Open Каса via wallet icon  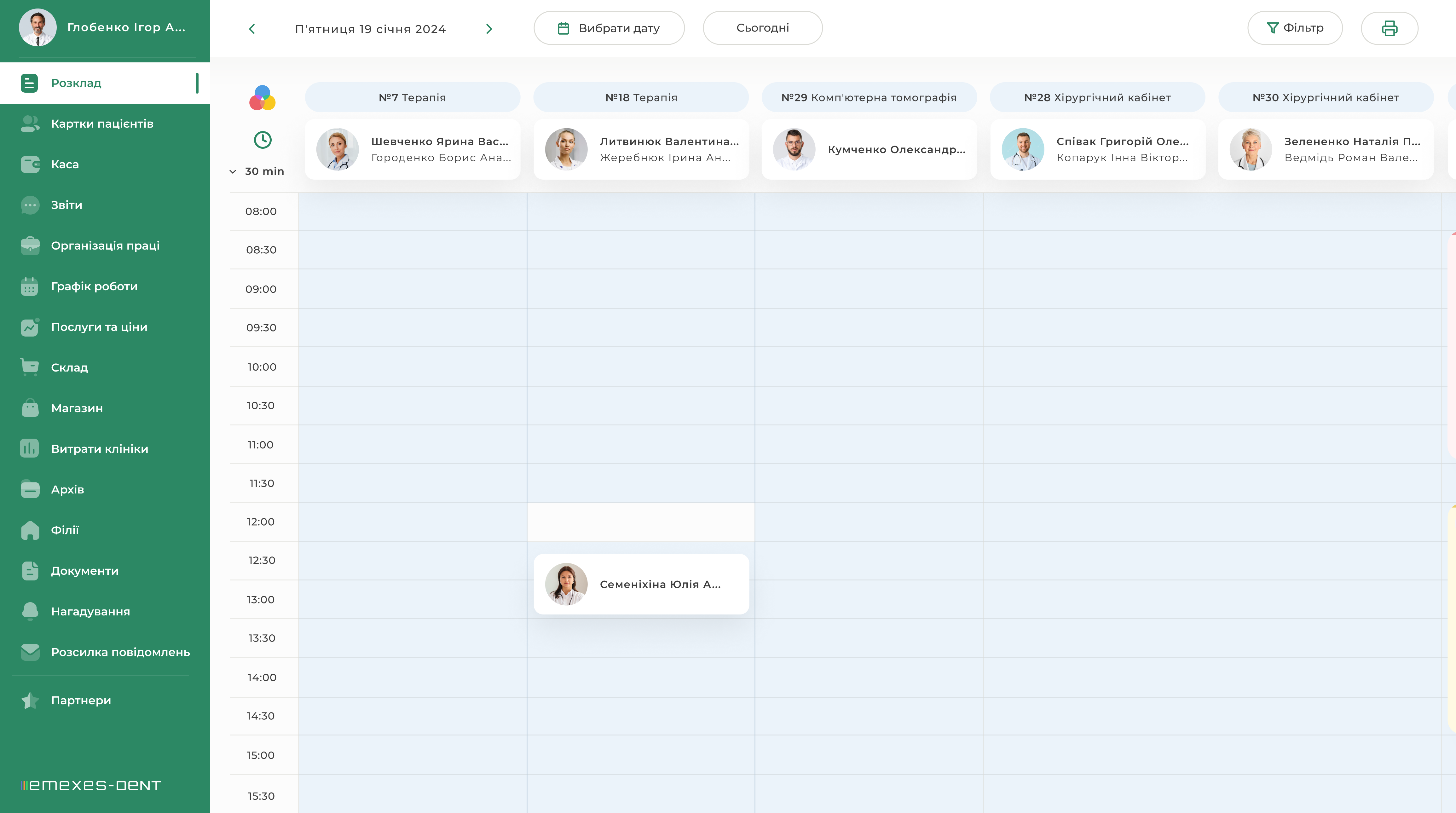30,164
